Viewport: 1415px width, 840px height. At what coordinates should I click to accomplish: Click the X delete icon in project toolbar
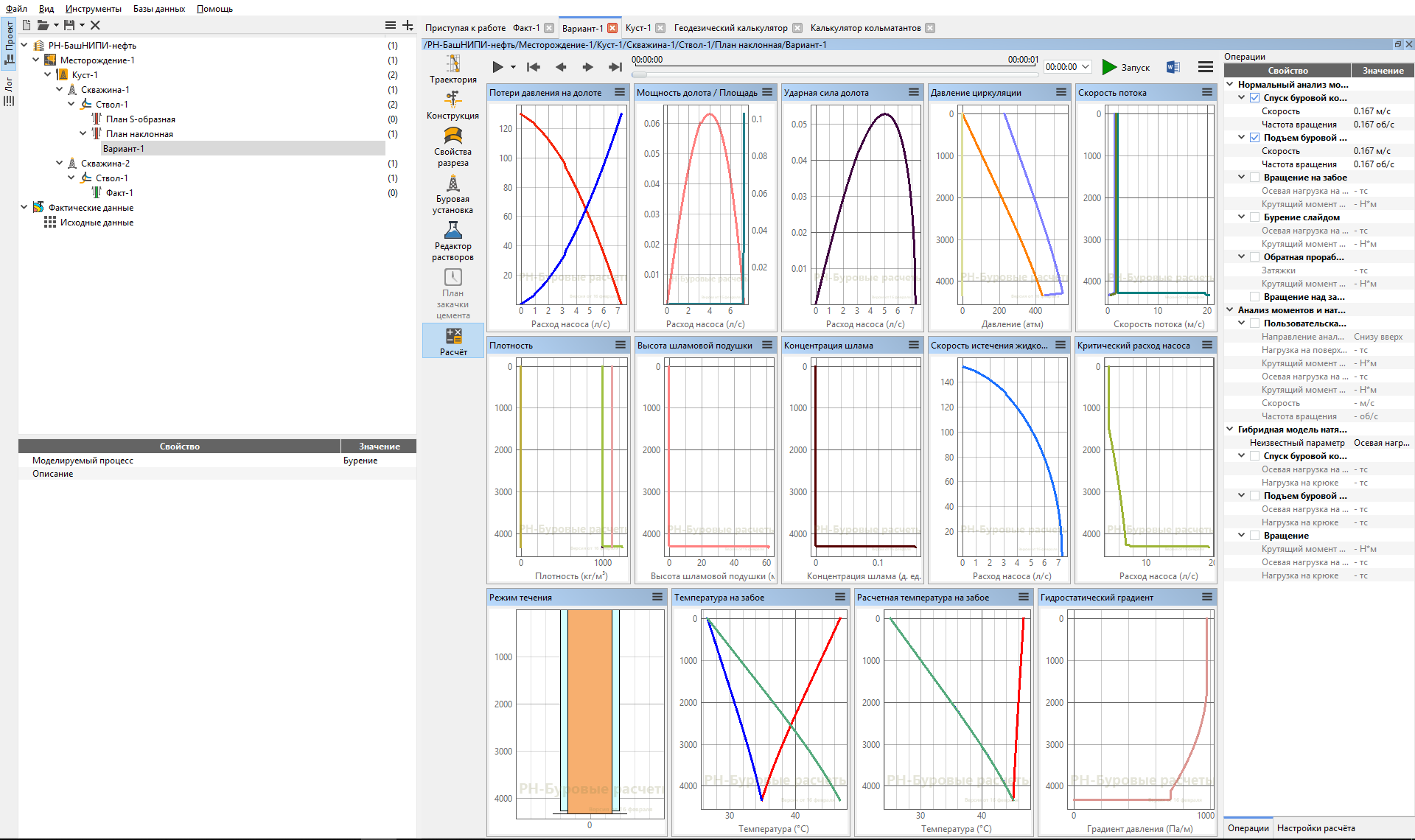click(x=95, y=25)
